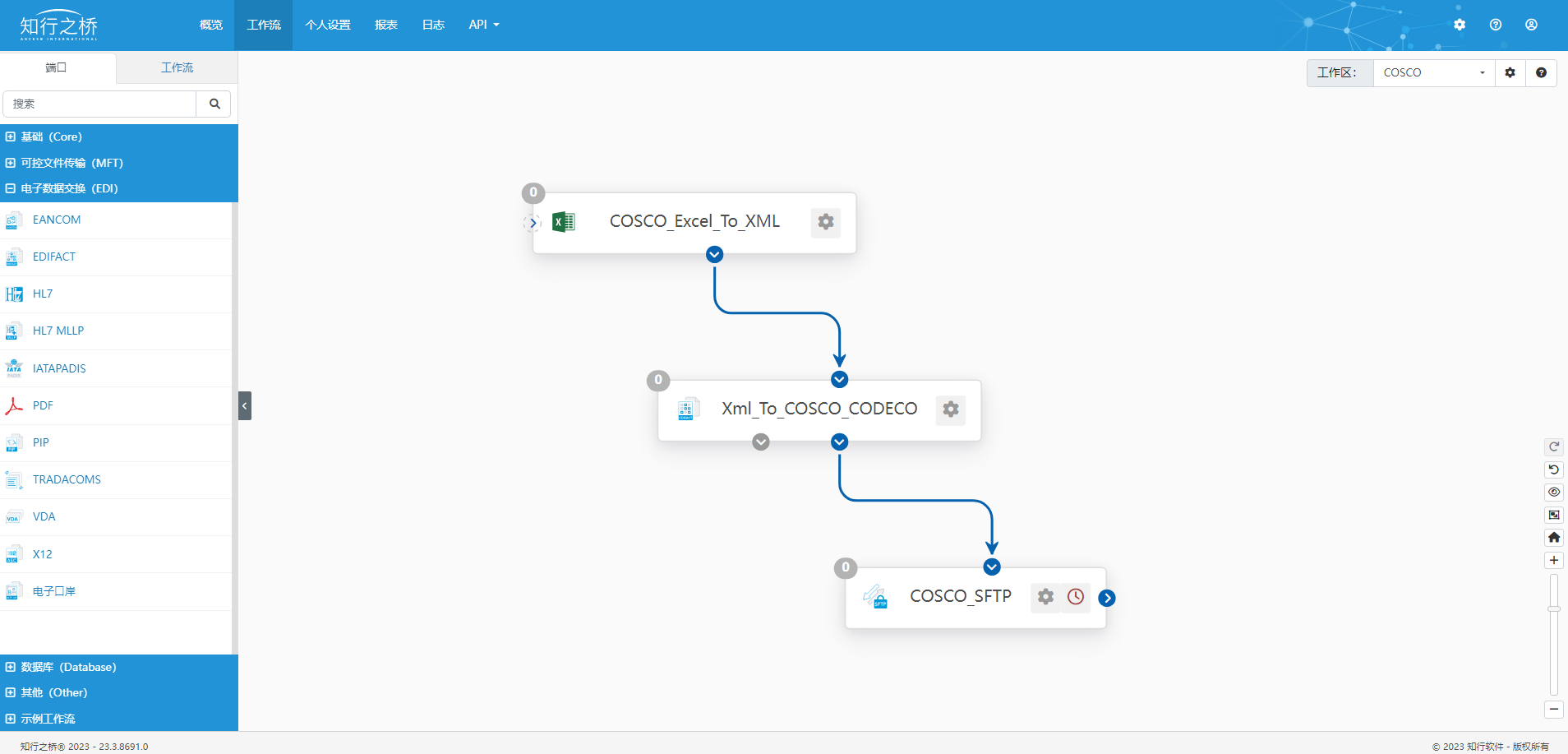Screen dimensions: 1568x754
Task: Click the blue output connector under Xml_To_COSCO_CODECO
Action: pos(839,442)
